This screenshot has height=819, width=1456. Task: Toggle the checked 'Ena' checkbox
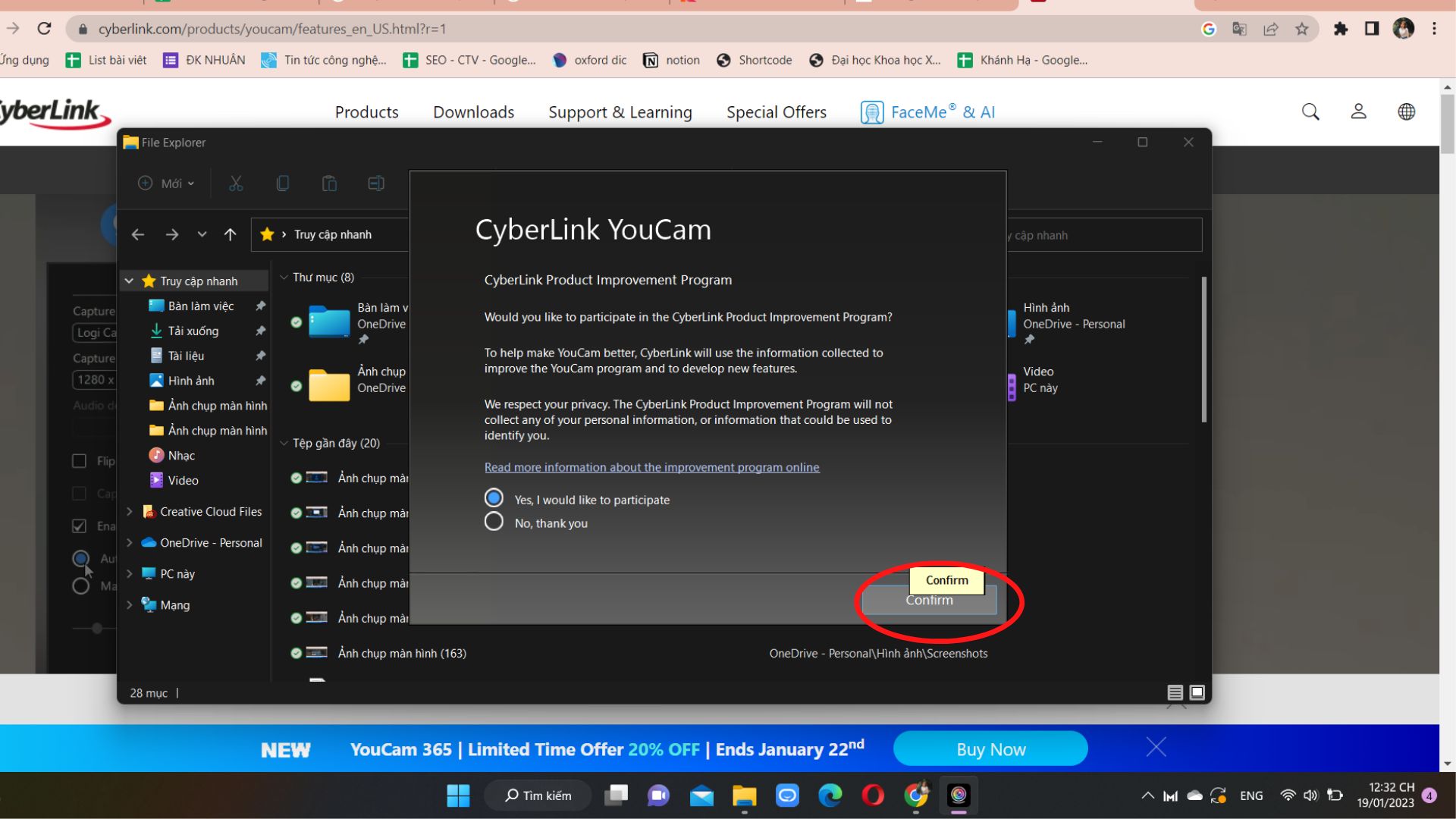pyautogui.click(x=79, y=526)
